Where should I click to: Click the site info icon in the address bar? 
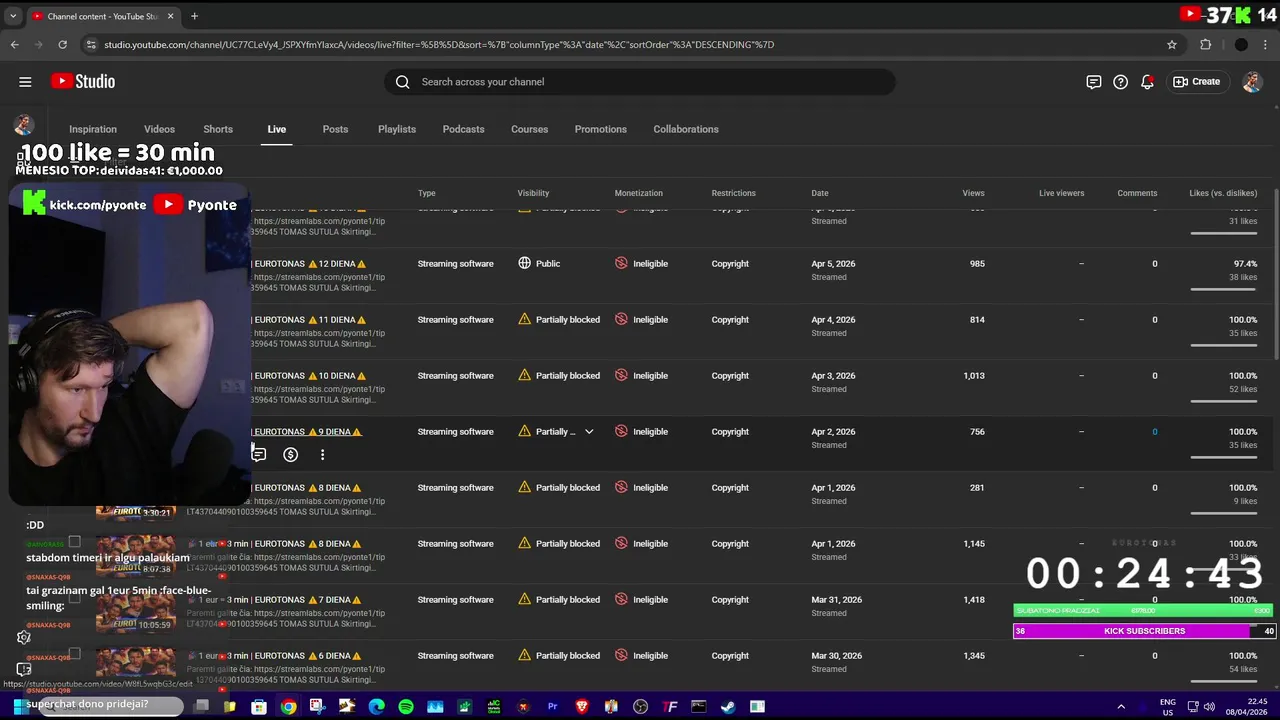click(91, 44)
